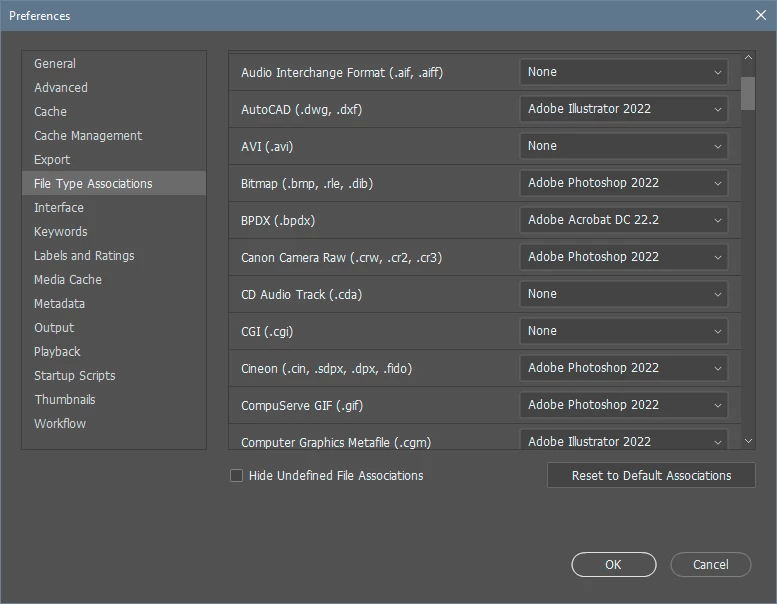Select the Output category
This screenshot has width=777, height=604.
pos(113,328)
